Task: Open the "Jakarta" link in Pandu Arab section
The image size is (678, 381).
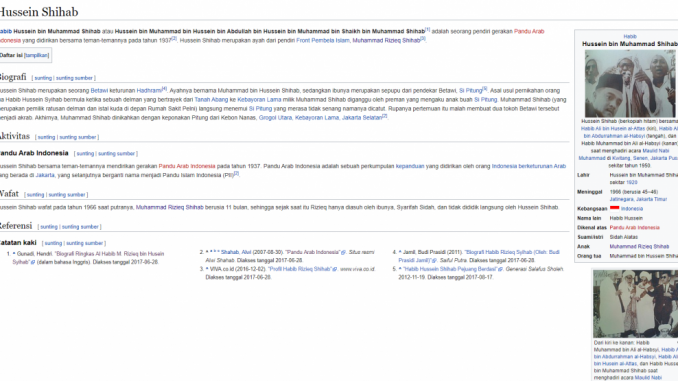Action: coord(45,175)
